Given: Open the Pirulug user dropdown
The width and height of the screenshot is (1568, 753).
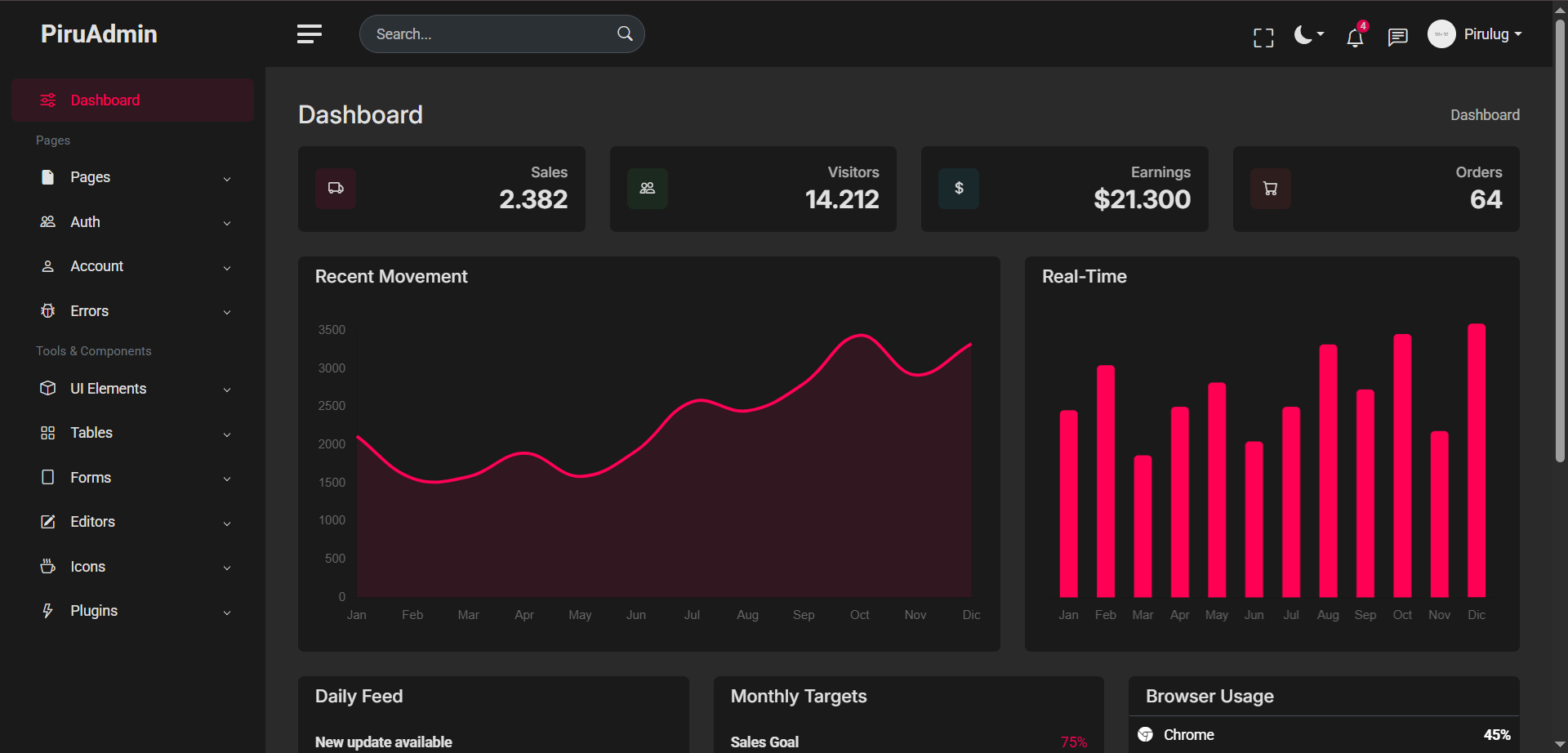Looking at the screenshot, I should pos(1492,34).
